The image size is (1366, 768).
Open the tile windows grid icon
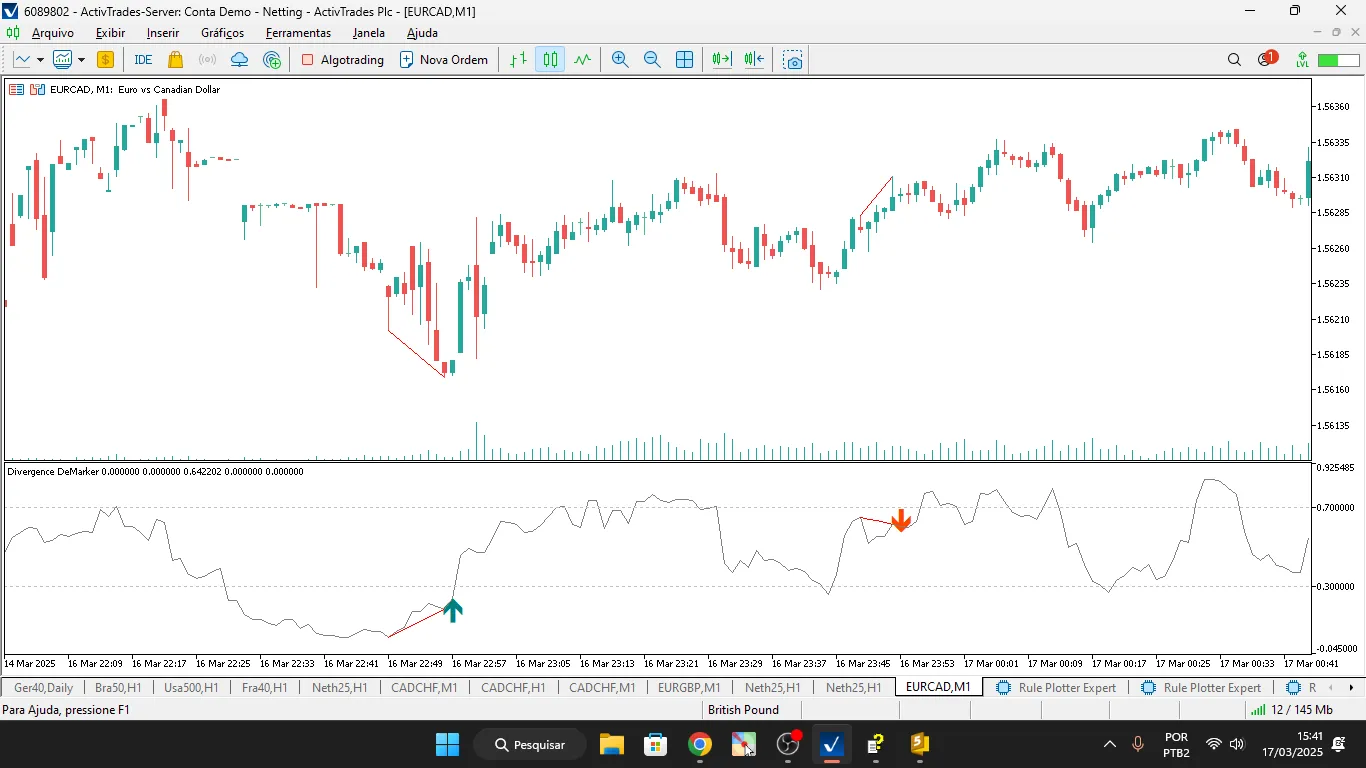pos(684,59)
